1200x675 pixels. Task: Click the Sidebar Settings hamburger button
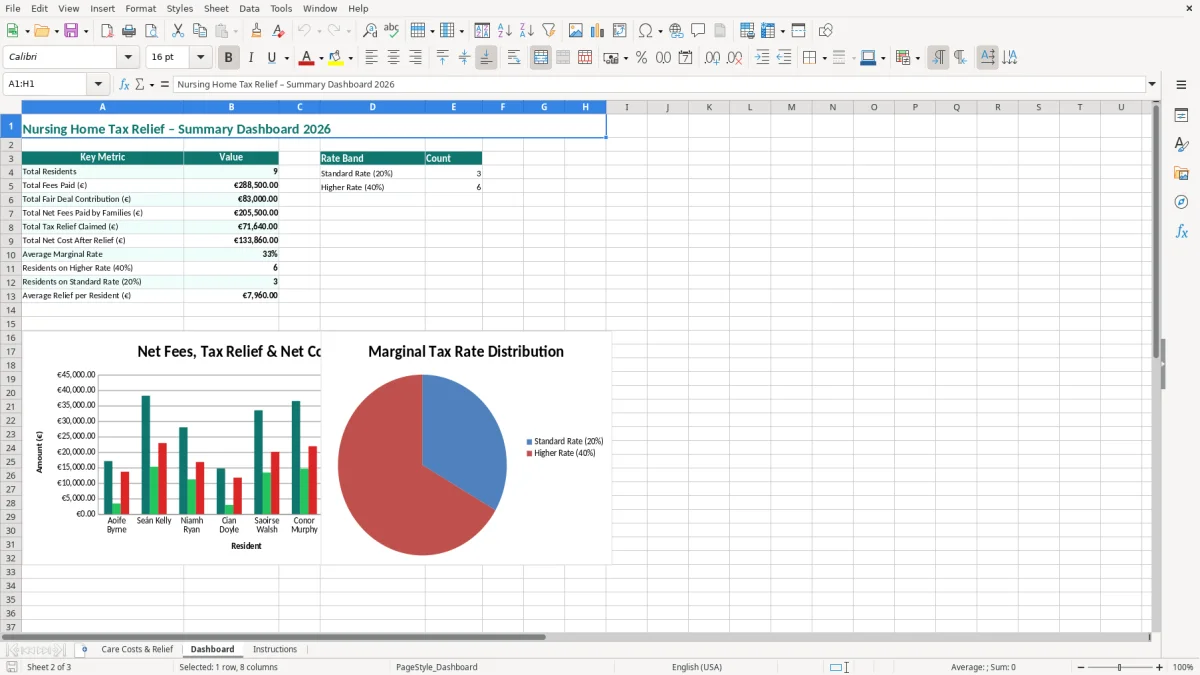click(x=1181, y=85)
